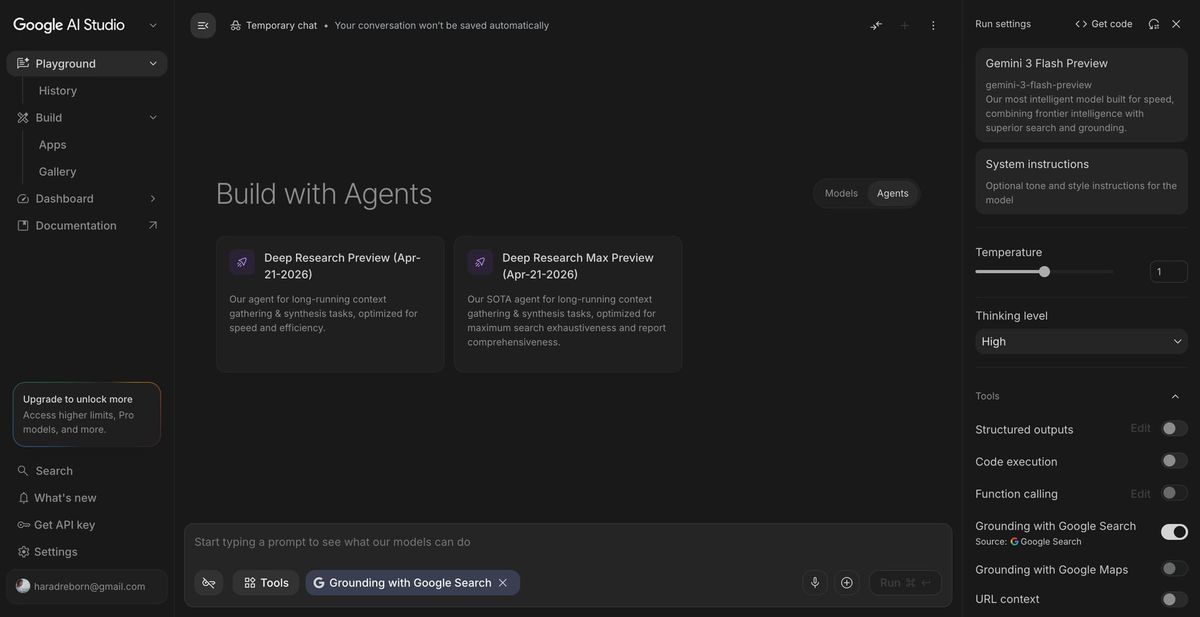Disable the Grounding with Google Search toggle
This screenshot has width=1200, height=617.
pos(1174,532)
